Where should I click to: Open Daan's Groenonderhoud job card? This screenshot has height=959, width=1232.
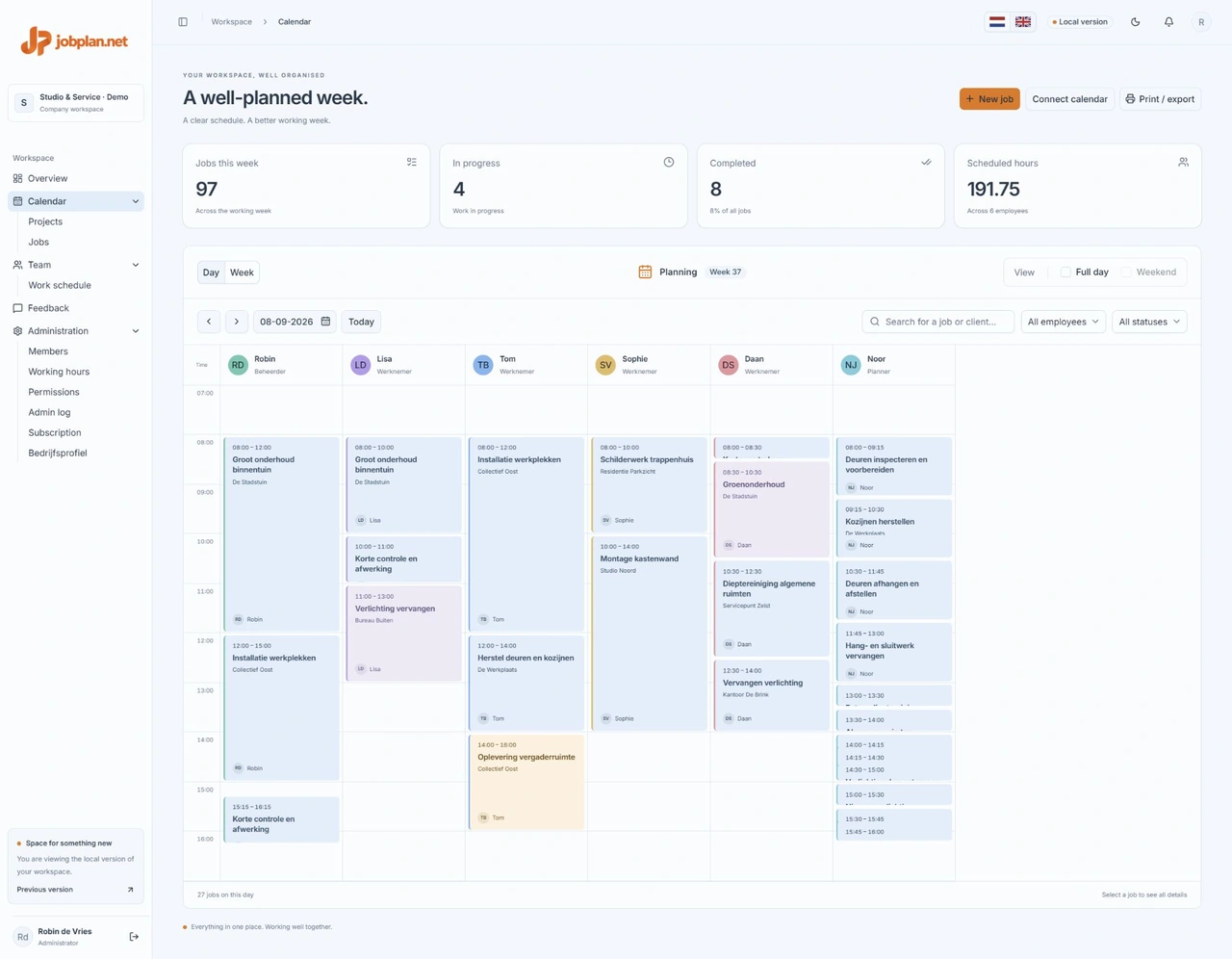(x=771, y=510)
